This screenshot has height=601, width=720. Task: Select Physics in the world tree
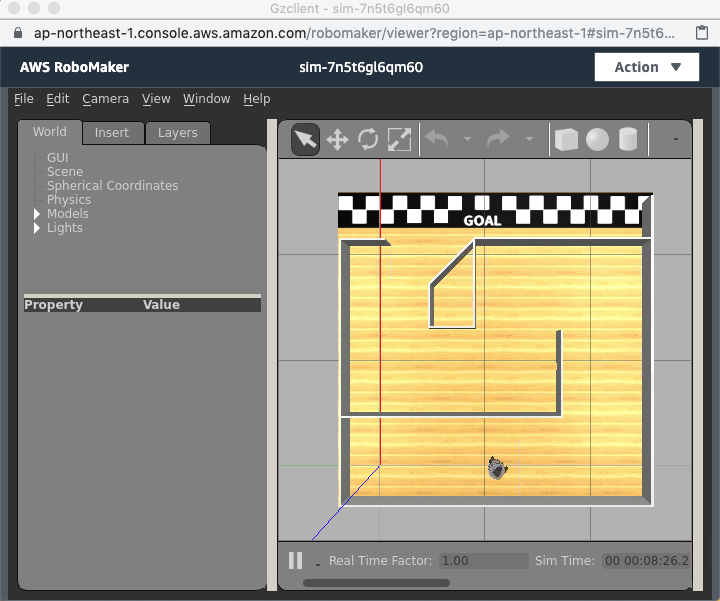69,200
